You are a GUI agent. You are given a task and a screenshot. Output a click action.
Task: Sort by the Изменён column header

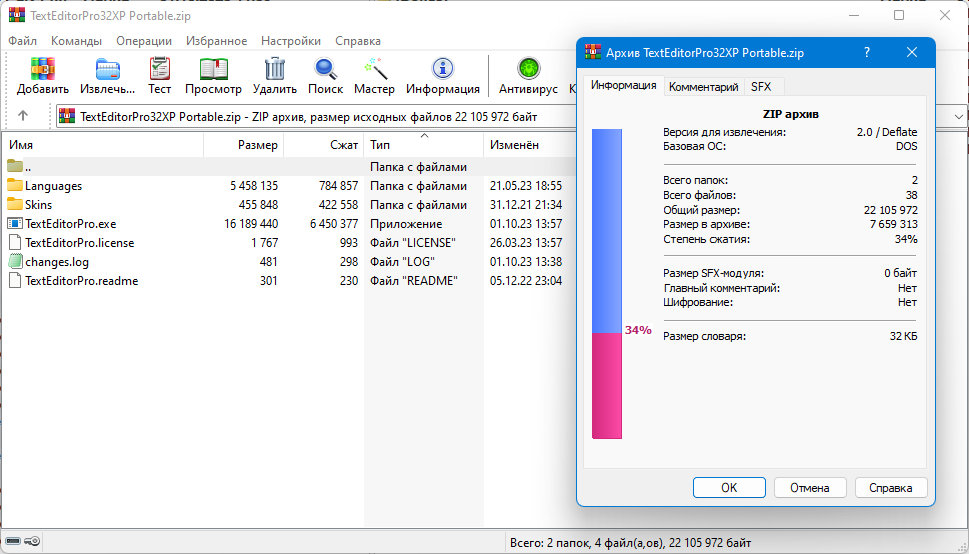[x=530, y=145]
